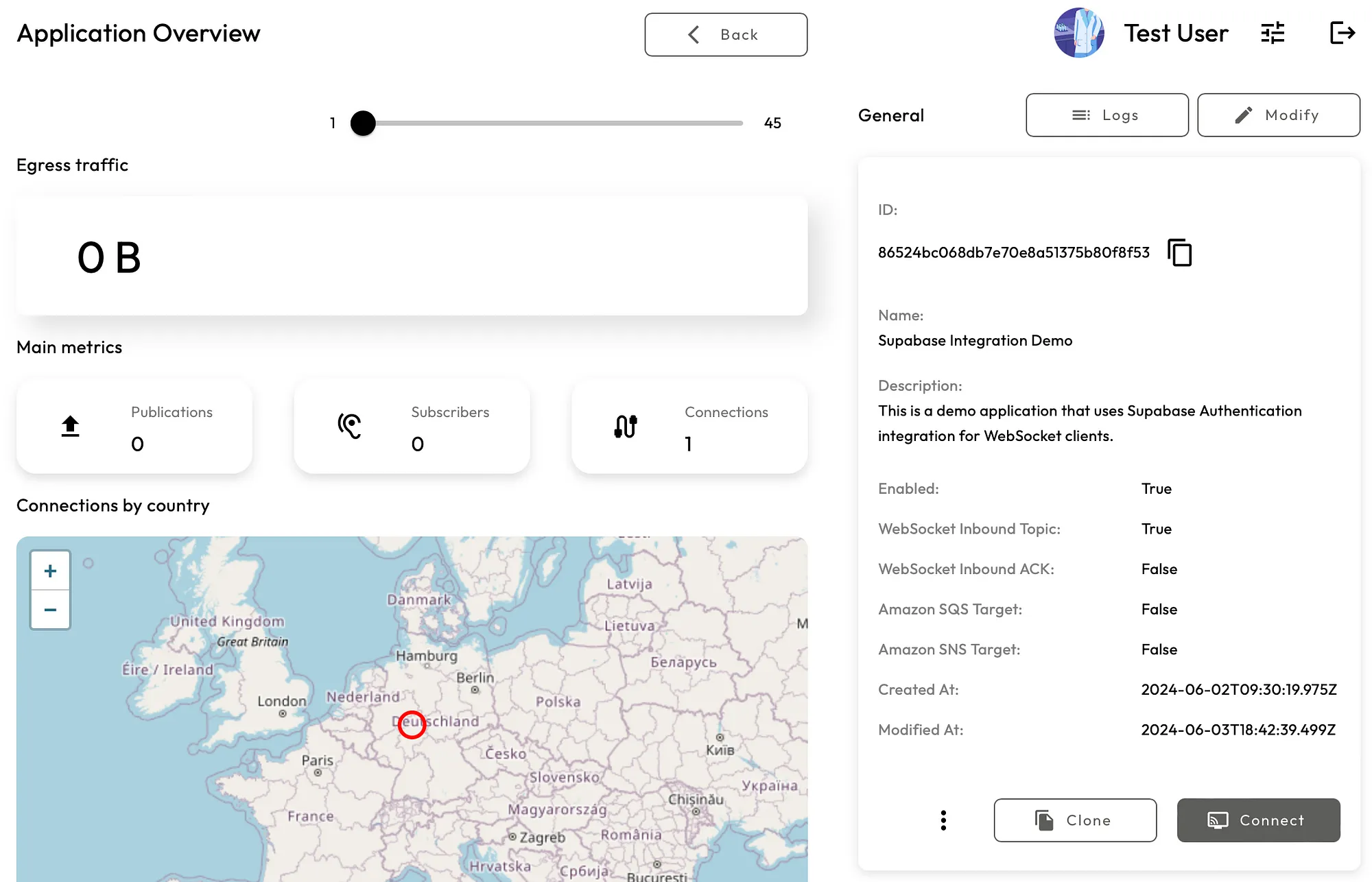Click the Connections metric card
1372x882 pixels.
pos(689,426)
